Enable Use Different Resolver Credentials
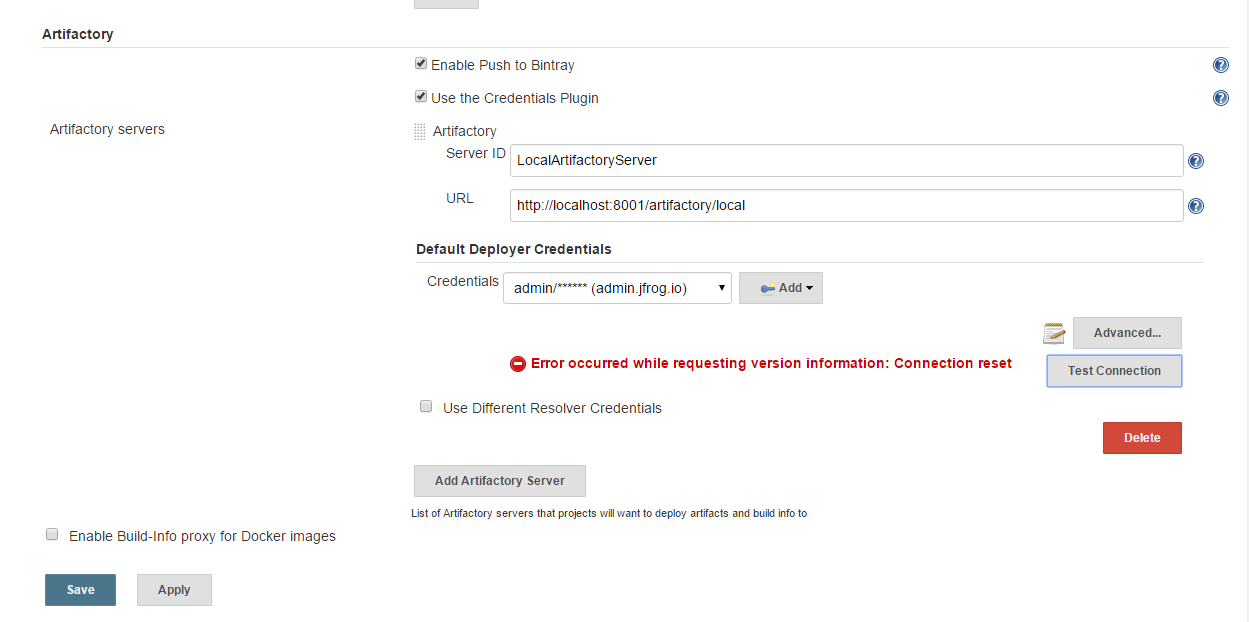Viewport: 1249px width, 622px height. [x=426, y=407]
